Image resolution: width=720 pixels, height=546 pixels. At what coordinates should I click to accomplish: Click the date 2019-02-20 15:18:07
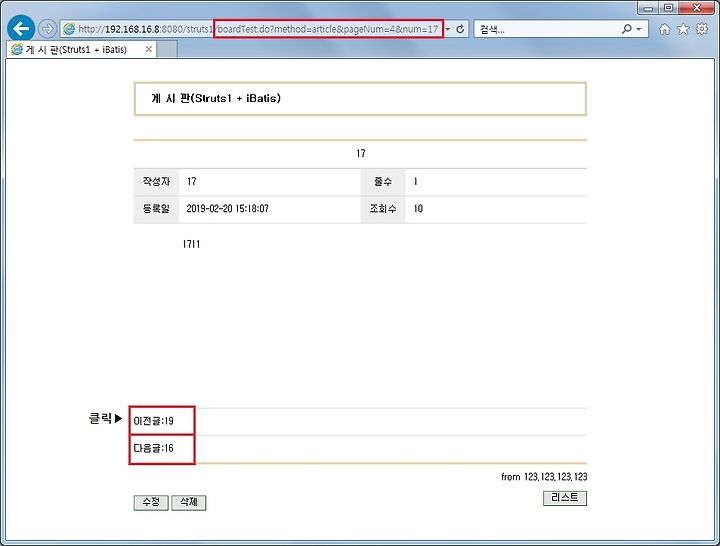(x=227, y=209)
